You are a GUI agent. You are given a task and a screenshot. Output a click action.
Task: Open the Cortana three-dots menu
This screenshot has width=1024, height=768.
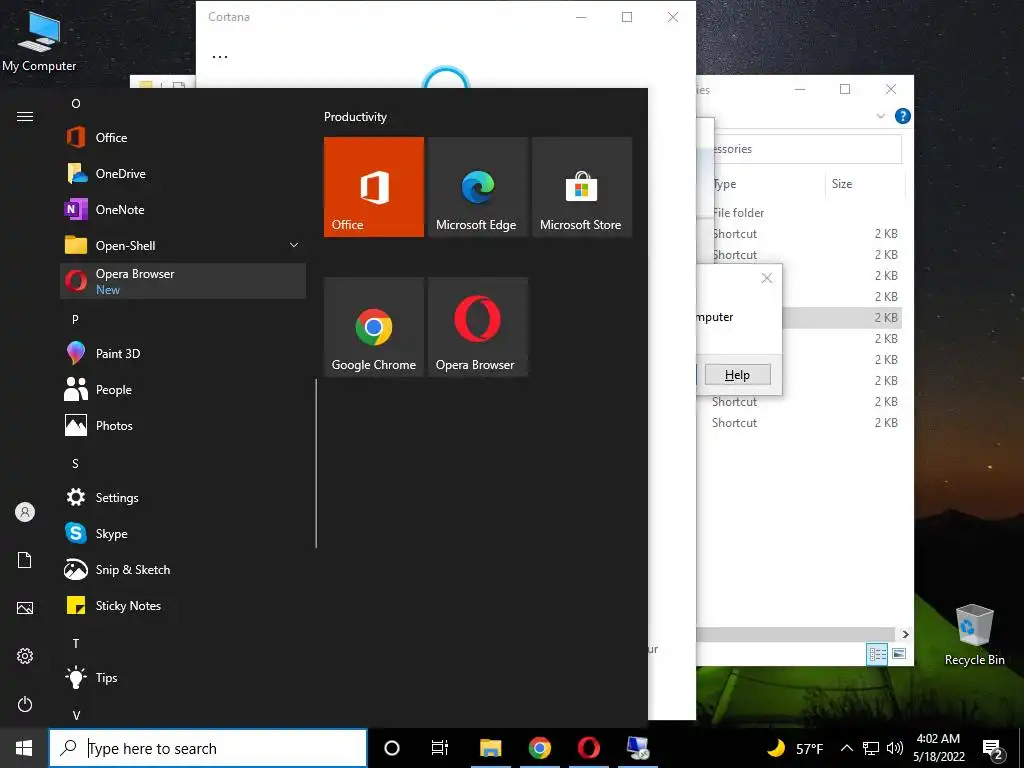click(x=220, y=56)
